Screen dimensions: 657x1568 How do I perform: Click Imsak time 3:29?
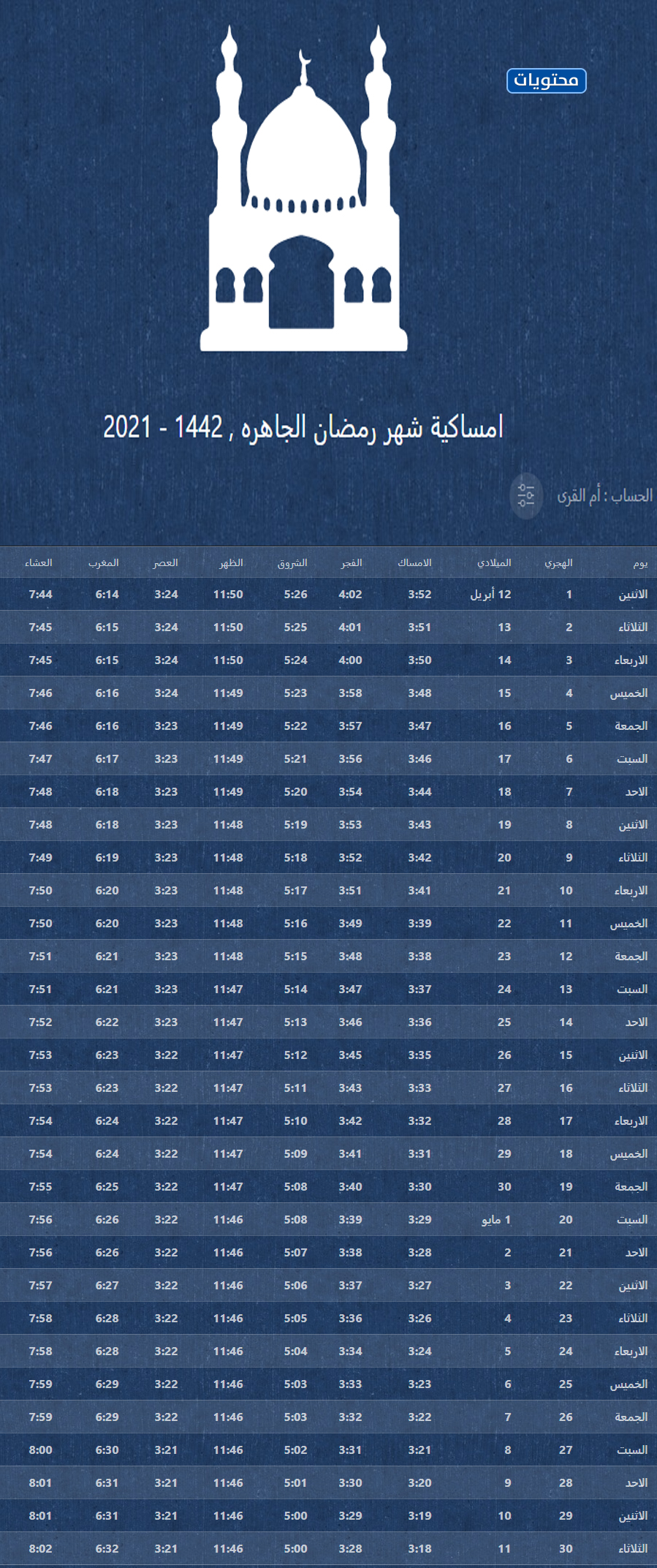coord(419,1220)
